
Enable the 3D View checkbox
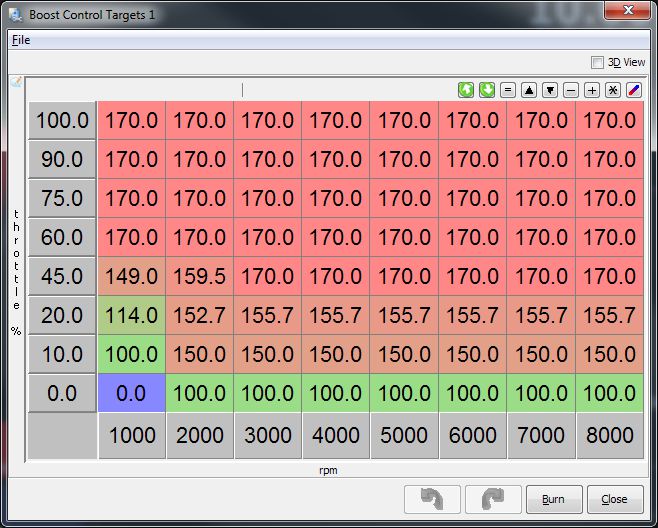(598, 62)
